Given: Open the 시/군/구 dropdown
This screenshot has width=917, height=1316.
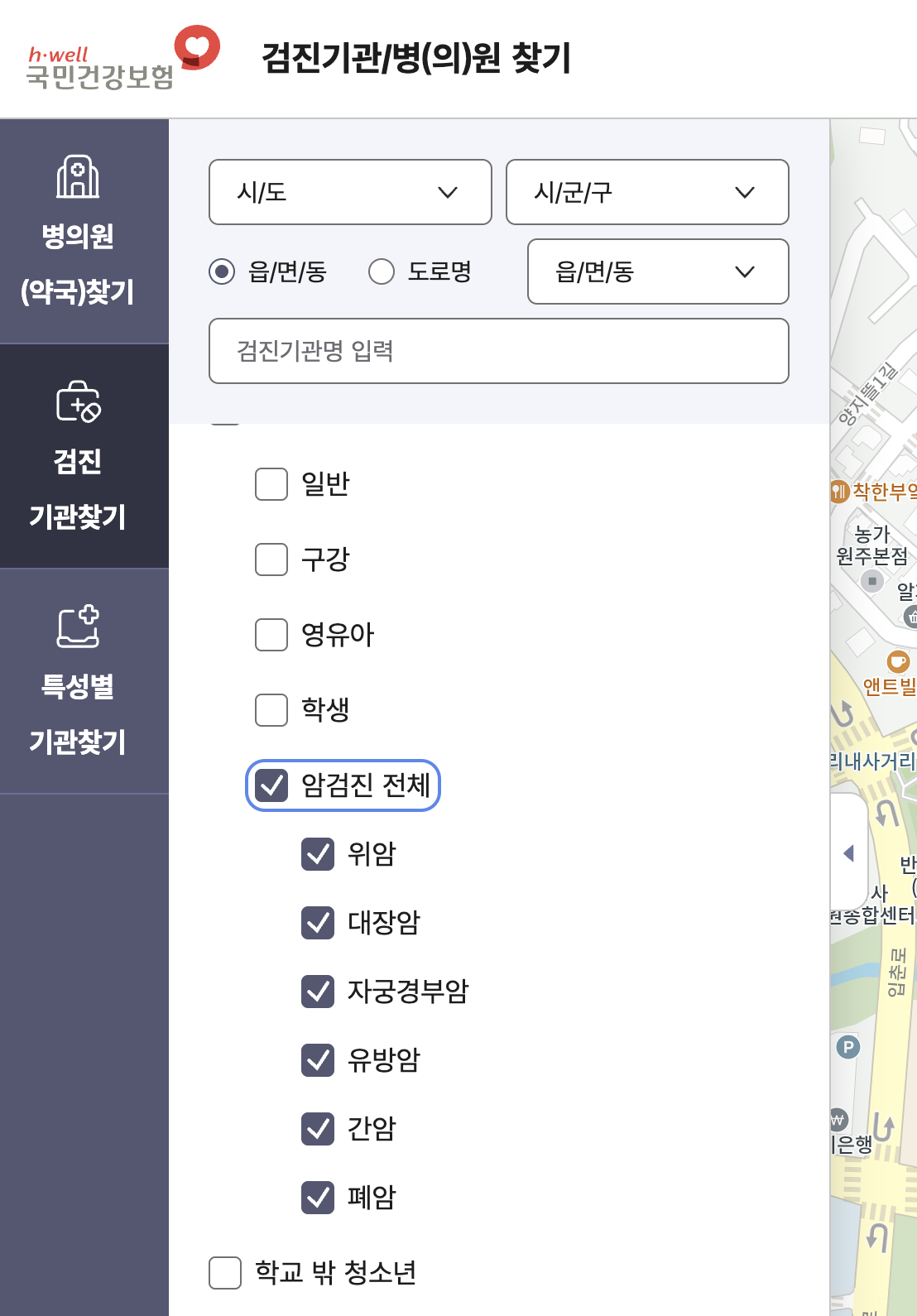Looking at the screenshot, I should pos(647,192).
